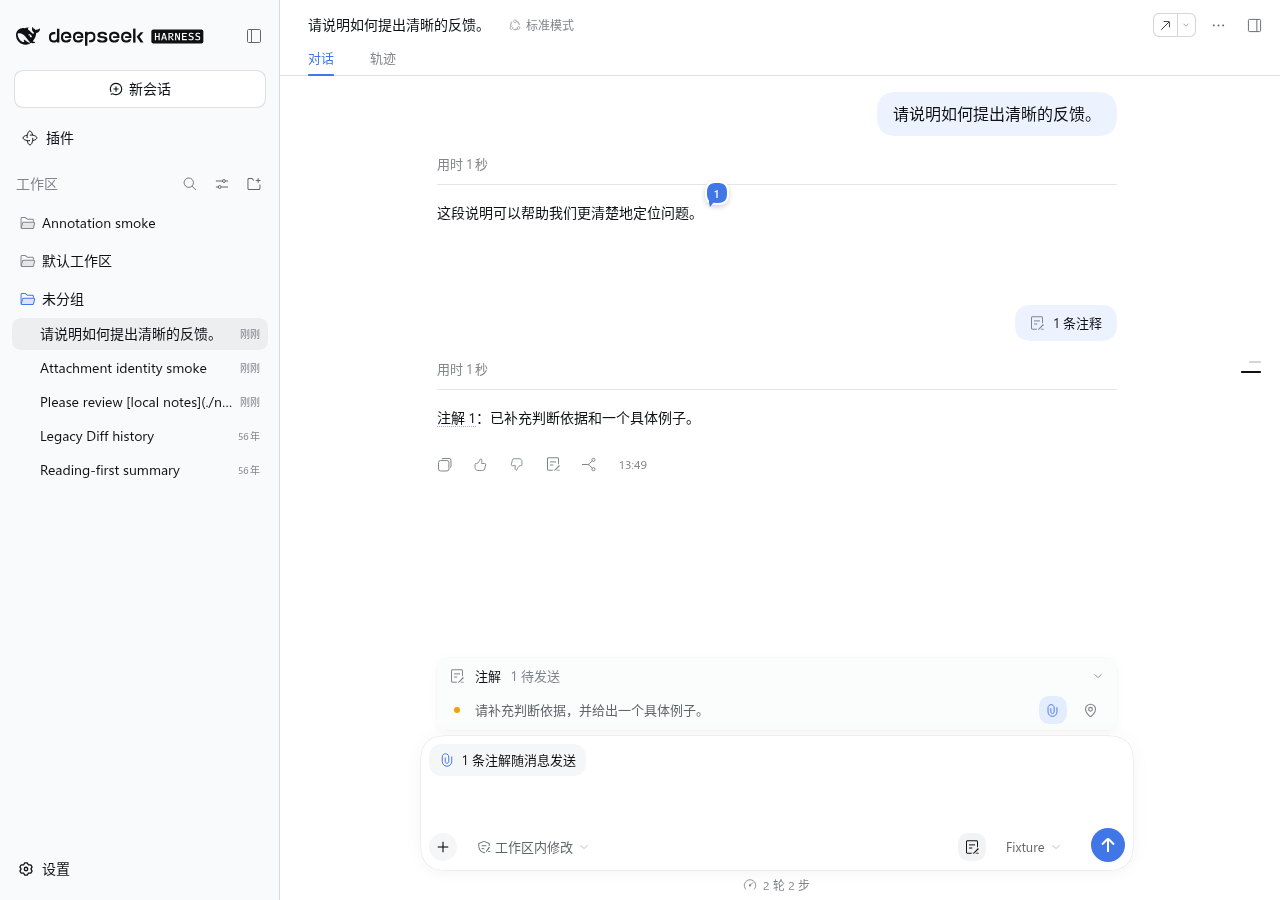Screen dimensions: 1280x900
Task: Switch to the 轨迹 tab
Action: (383, 59)
